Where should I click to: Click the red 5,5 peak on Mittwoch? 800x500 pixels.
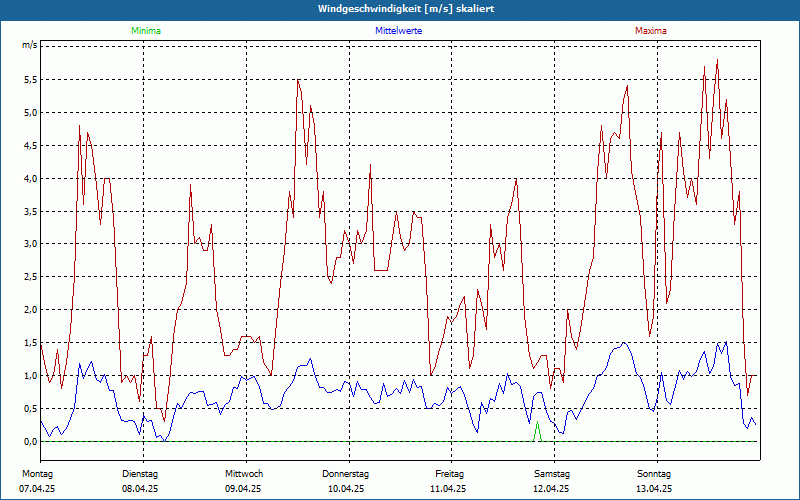tap(298, 81)
